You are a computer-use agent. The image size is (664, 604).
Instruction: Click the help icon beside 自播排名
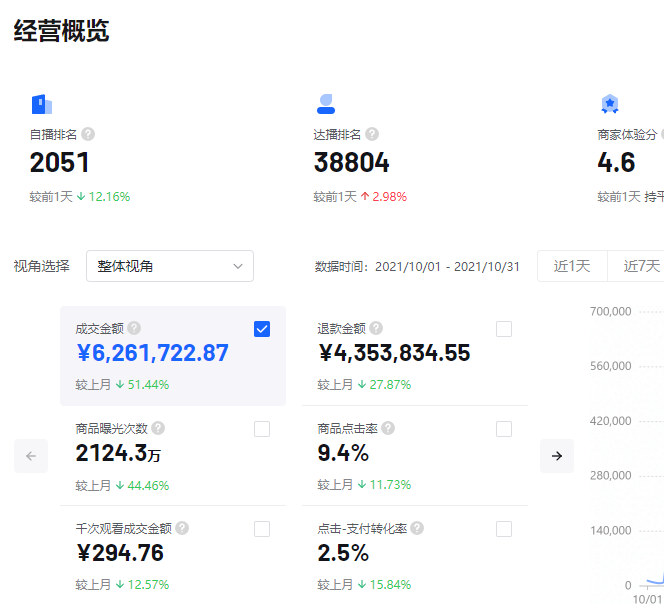point(88,134)
